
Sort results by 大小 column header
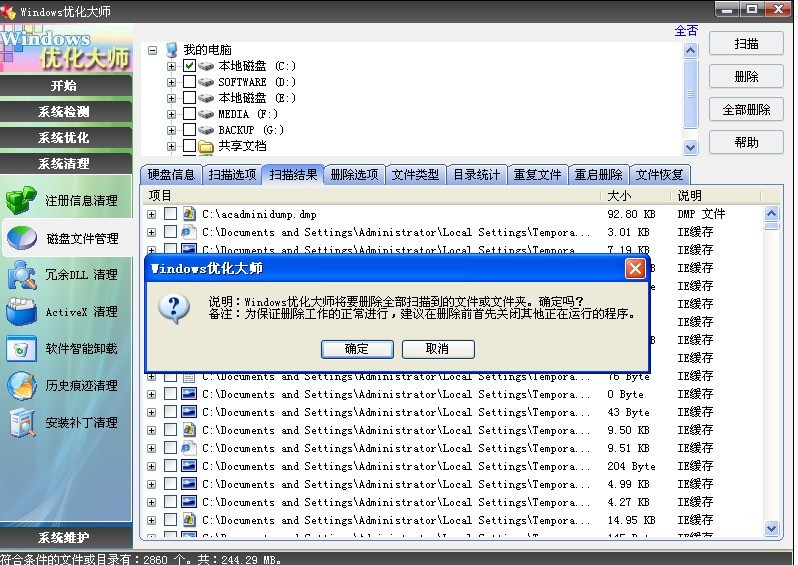point(636,195)
